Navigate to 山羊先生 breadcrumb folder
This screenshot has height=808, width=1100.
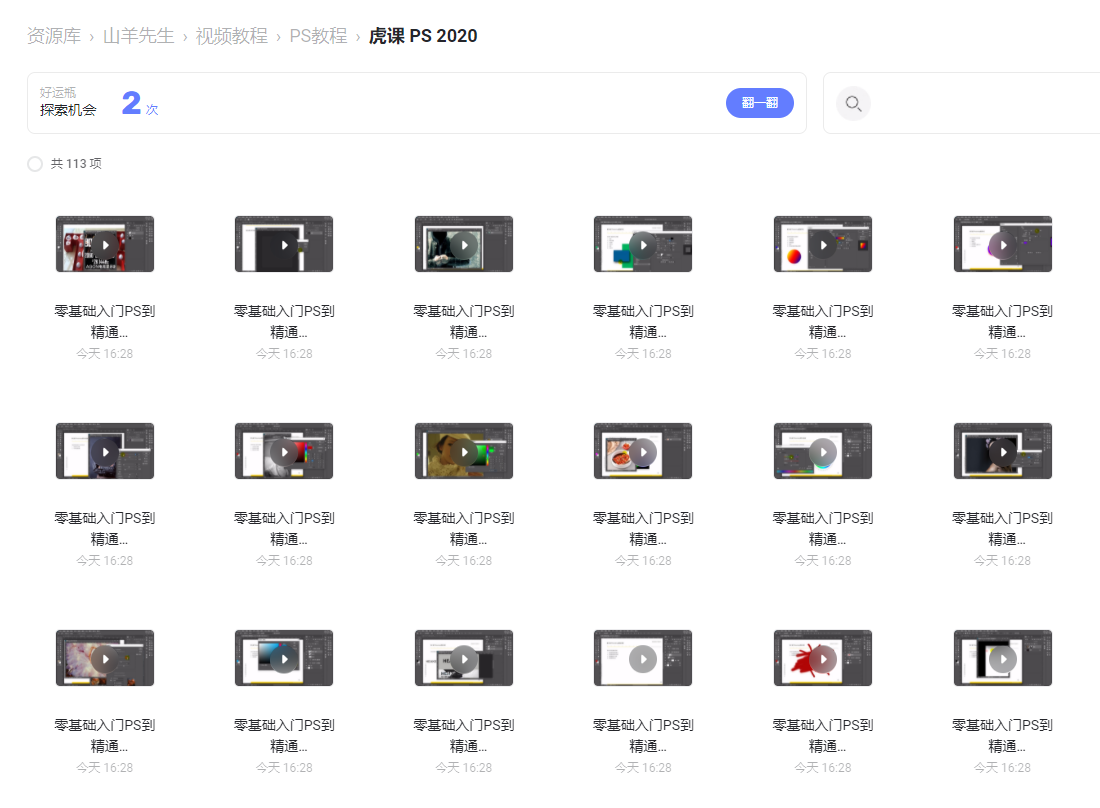tap(138, 36)
